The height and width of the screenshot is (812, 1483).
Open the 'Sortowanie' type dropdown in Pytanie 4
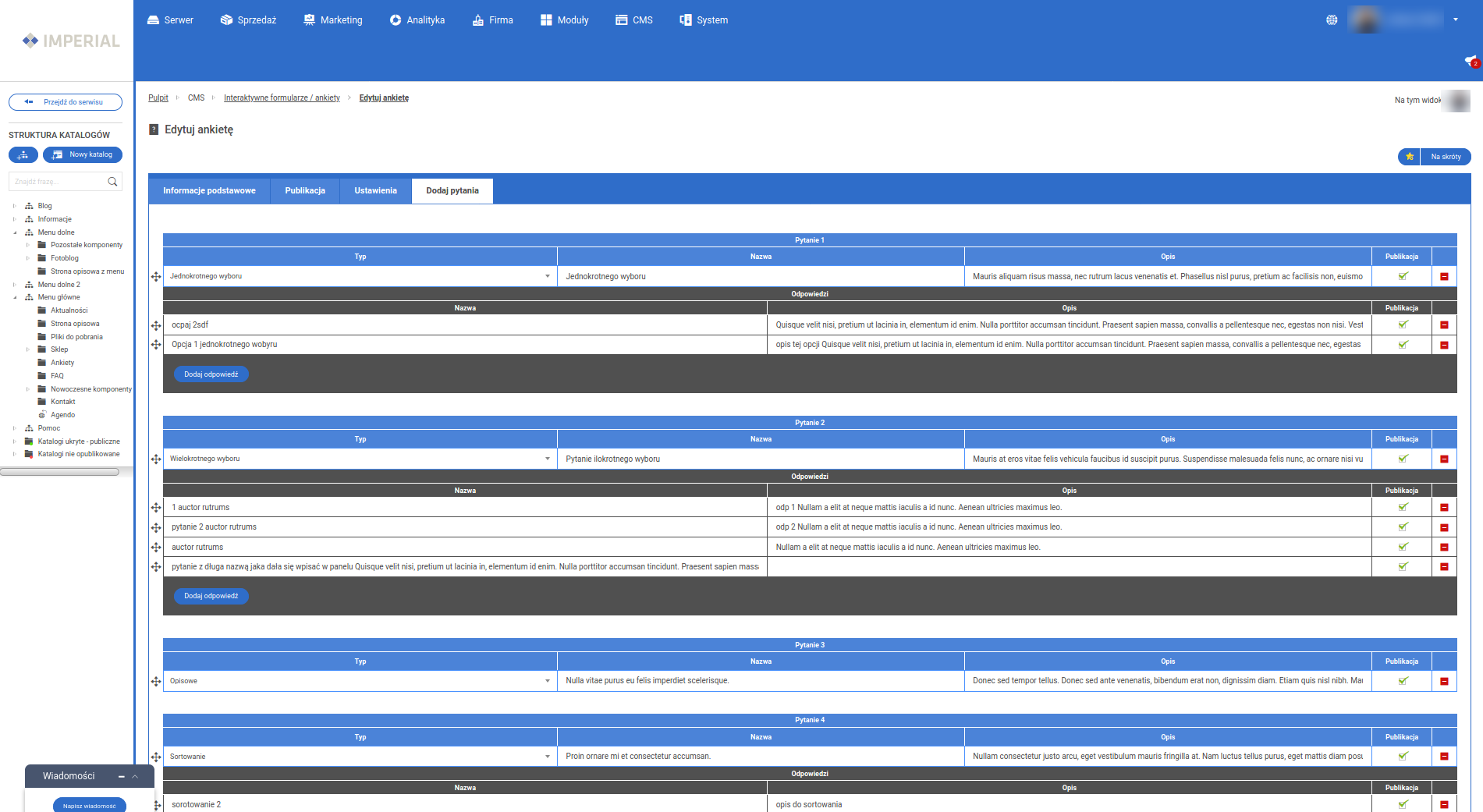pos(360,757)
